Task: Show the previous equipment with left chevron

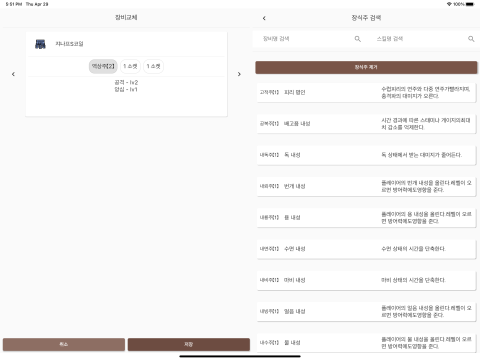Action: click(13, 74)
